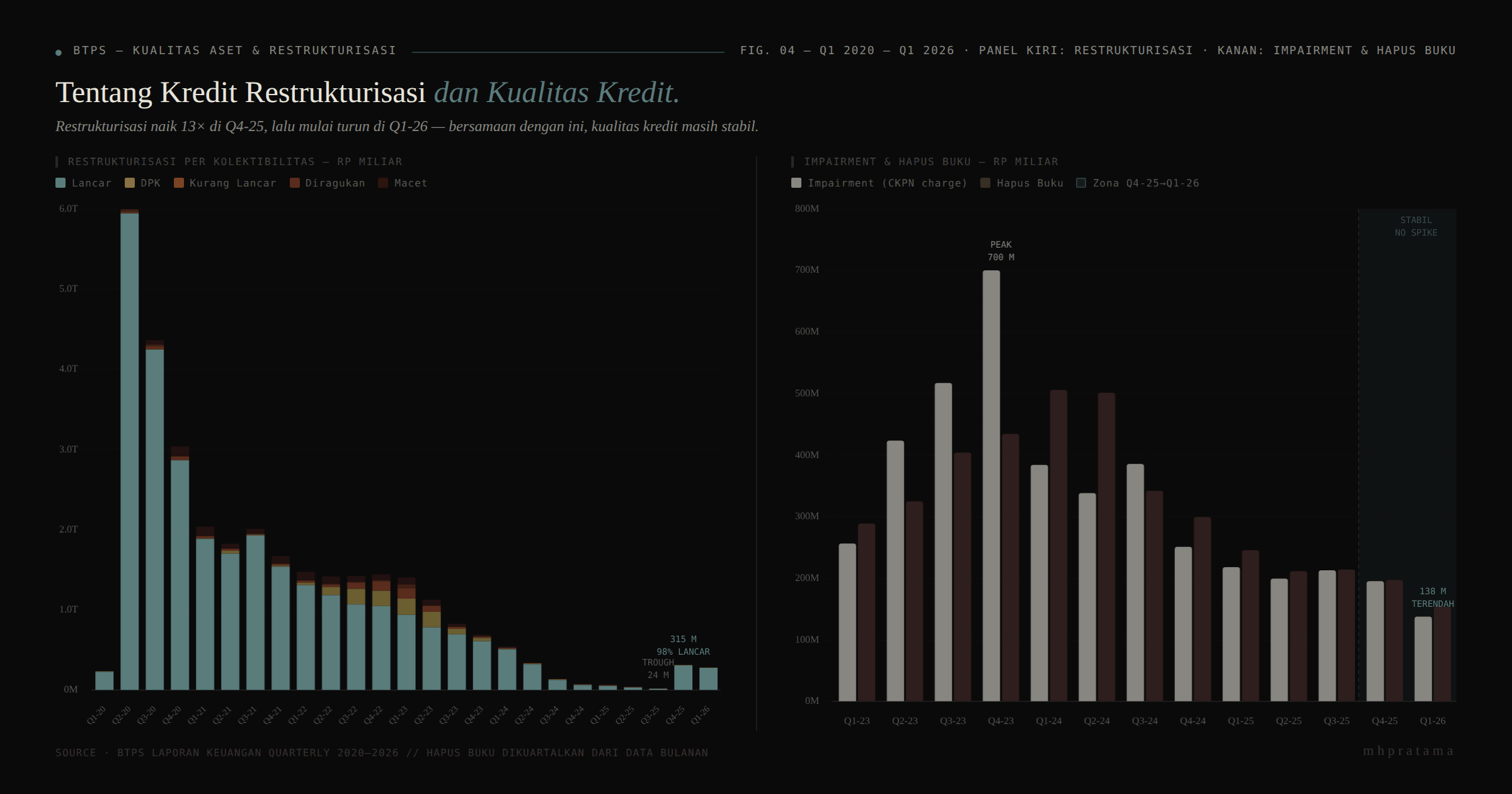Viewport: 1512px width, 794px height.
Task: Select the Q4-25 restructuring bar
Action: pos(684,677)
